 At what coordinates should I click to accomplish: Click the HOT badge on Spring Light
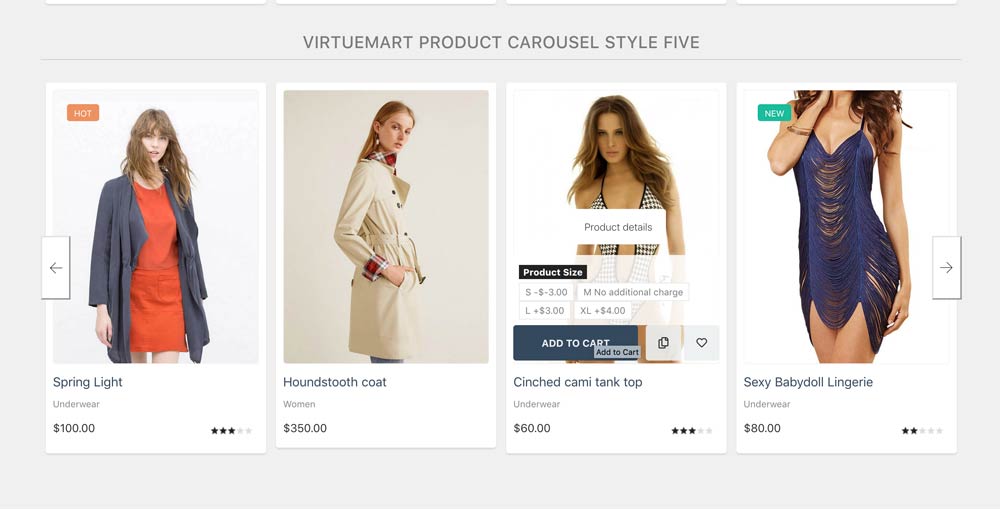tap(83, 113)
